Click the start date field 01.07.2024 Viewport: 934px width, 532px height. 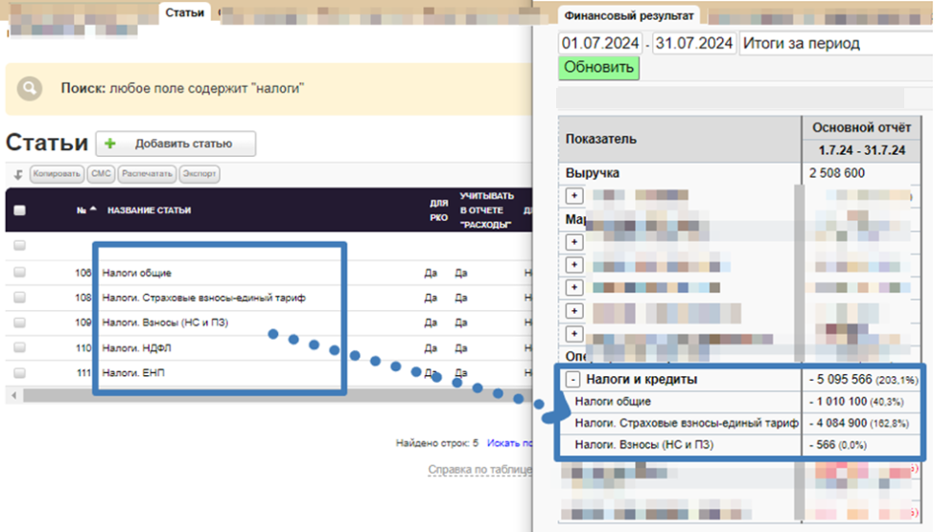point(600,43)
